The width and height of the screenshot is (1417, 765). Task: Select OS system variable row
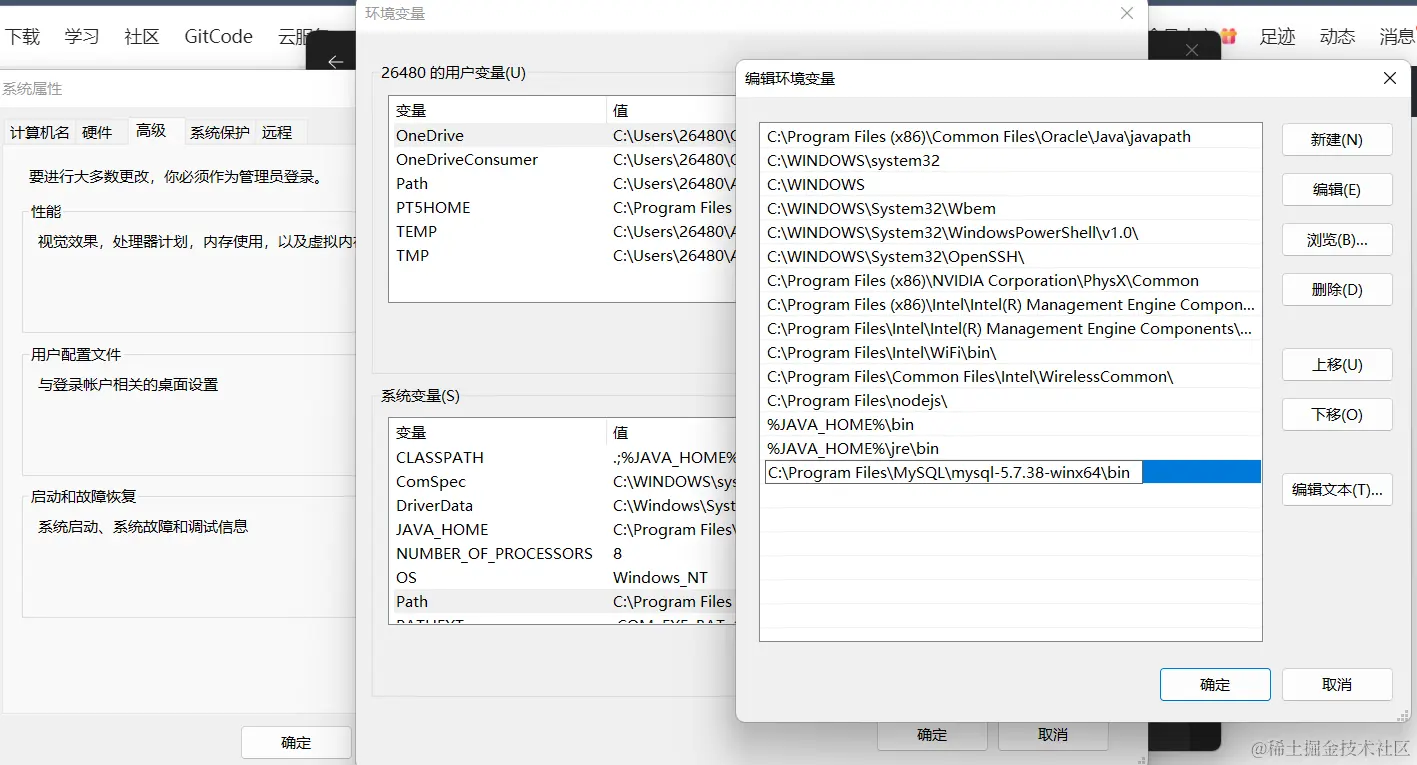563,578
